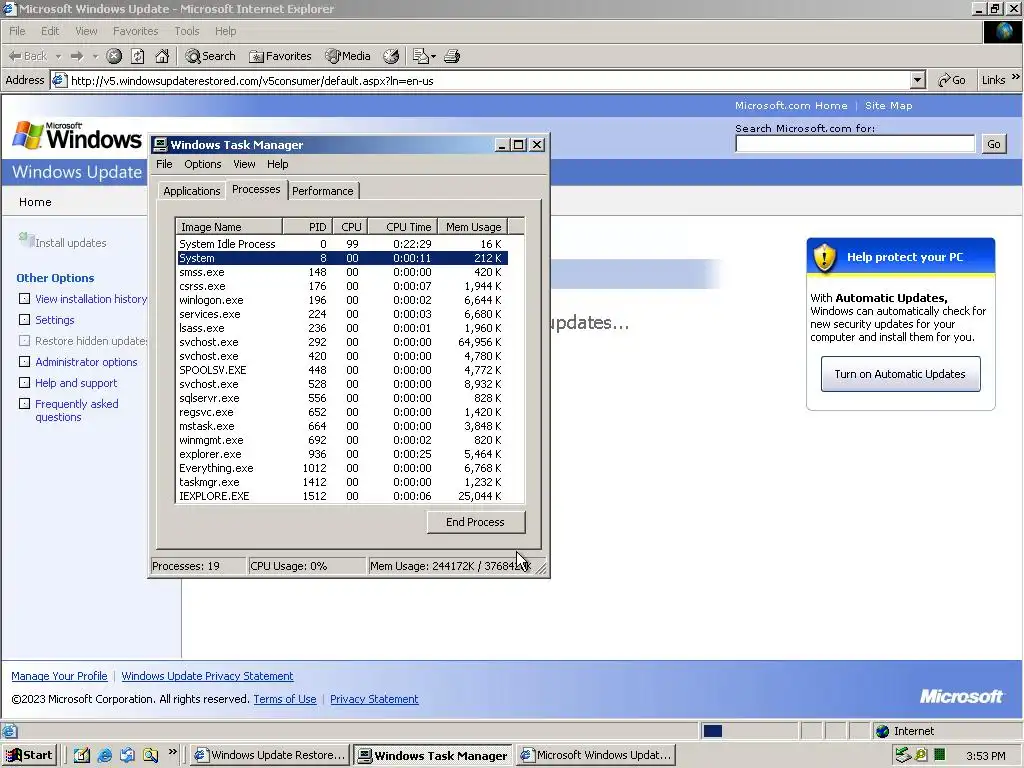The image size is (1024, 768).
Task: Click the green CPU meter tray icon
Action: coord(939,755)
